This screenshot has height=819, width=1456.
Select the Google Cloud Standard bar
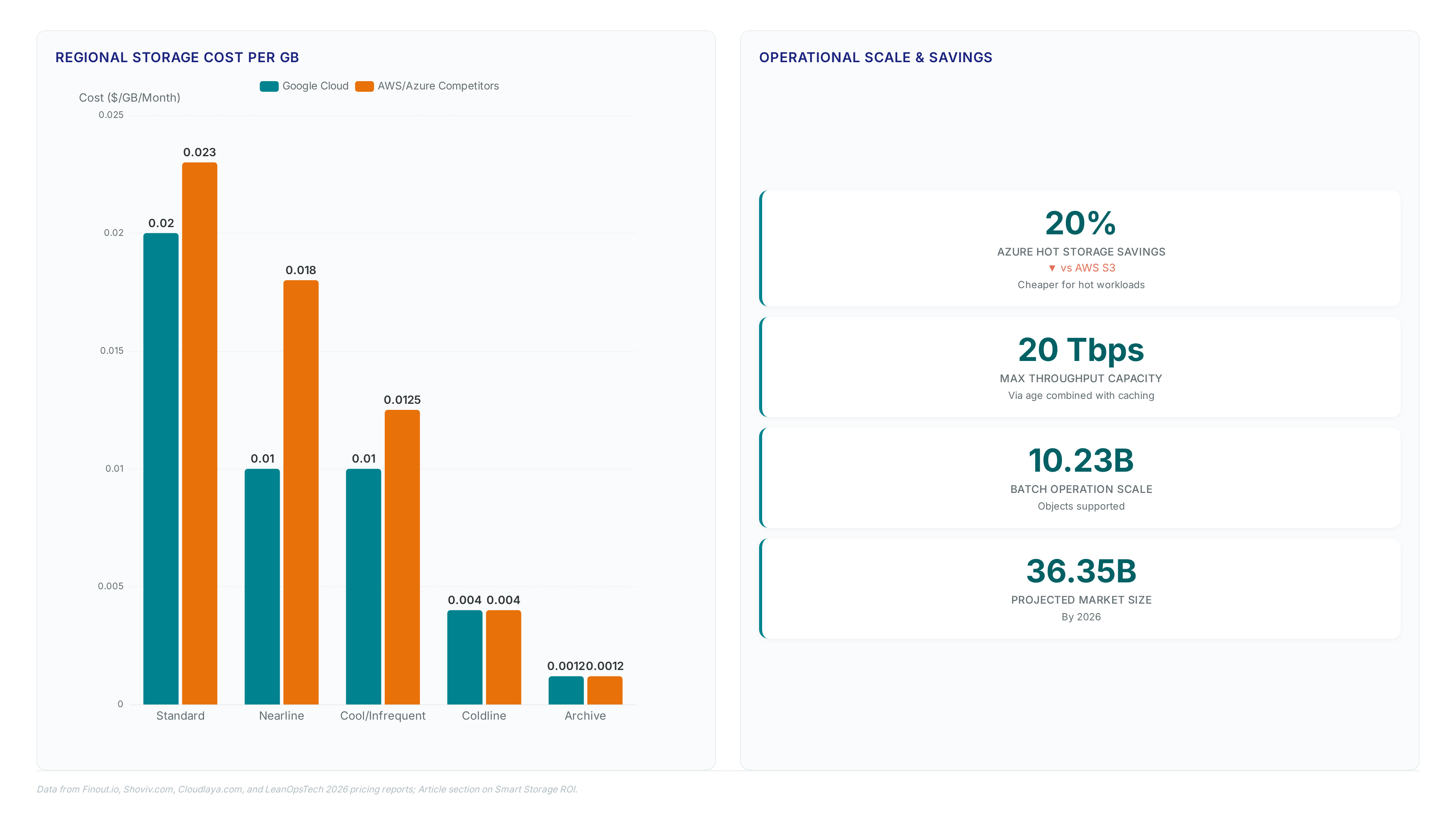(x=161, y=469)
